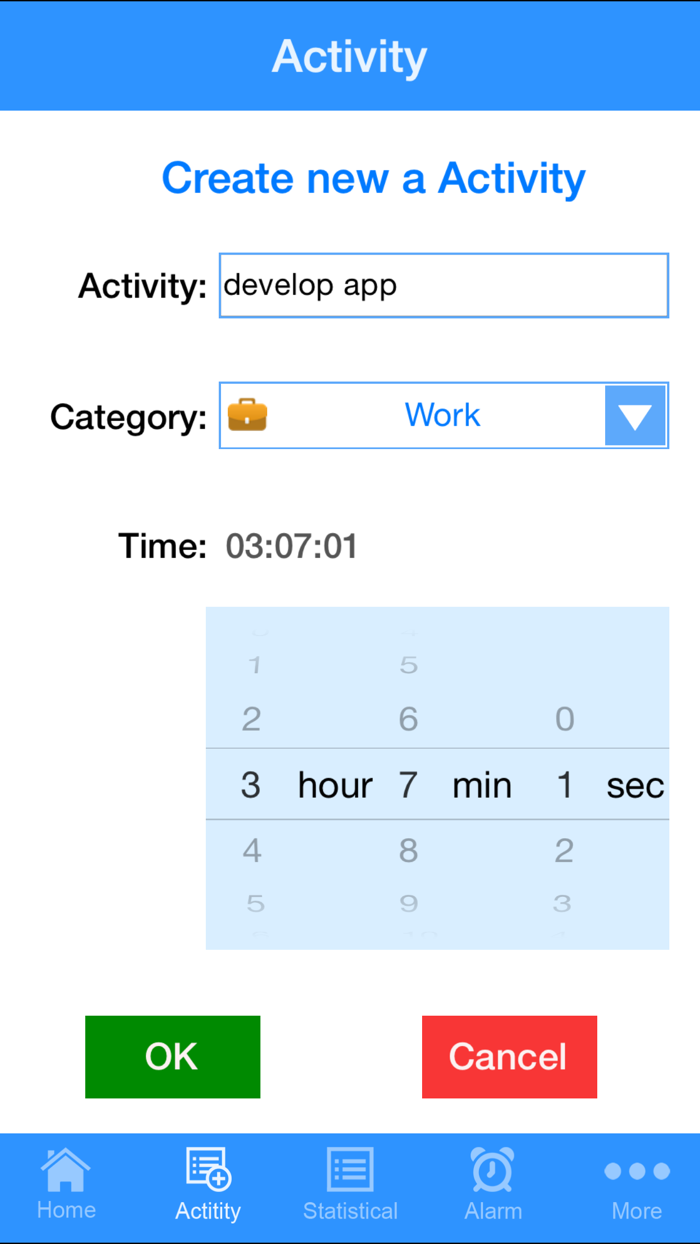700x1244 pixels.
Task: Select hour value 4 in the picker
Action: coord(251,849)
